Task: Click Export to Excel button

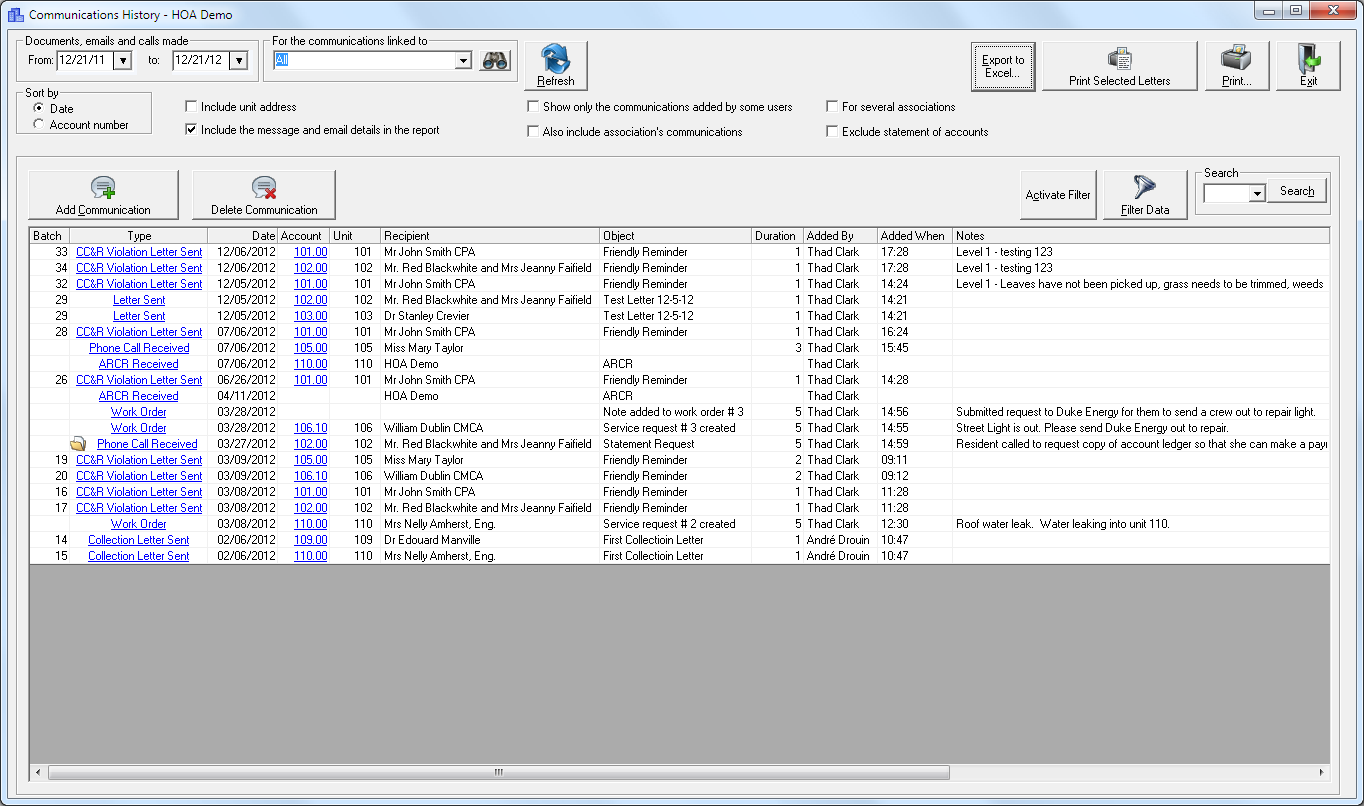Action: pyautogui.click(x=1003, y=66)
